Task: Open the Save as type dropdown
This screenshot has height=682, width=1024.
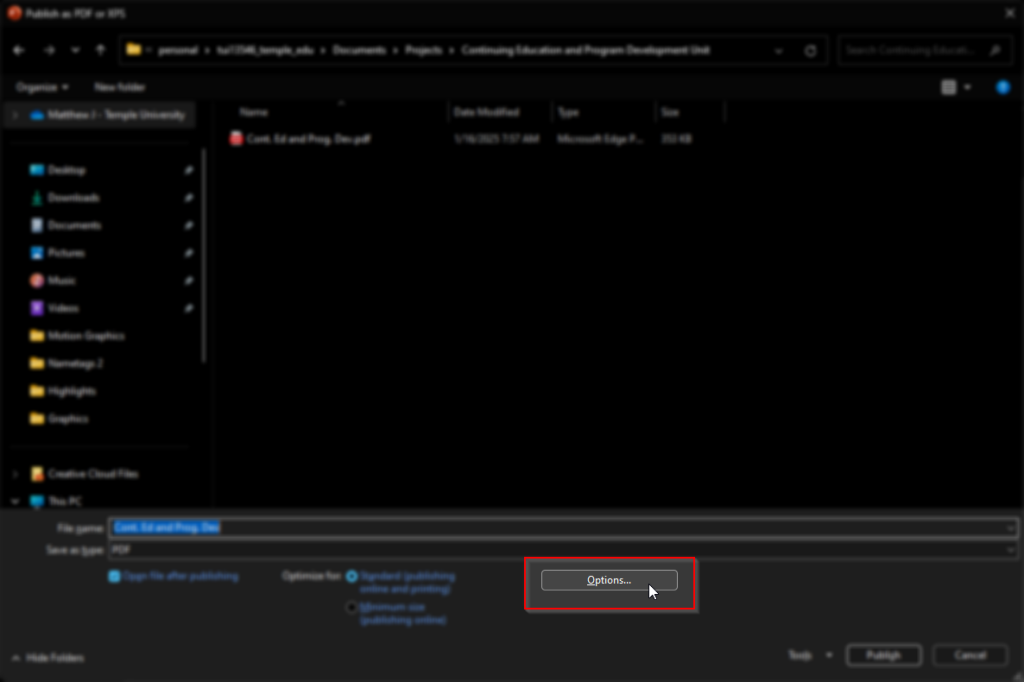Action: coord(1010,550)
